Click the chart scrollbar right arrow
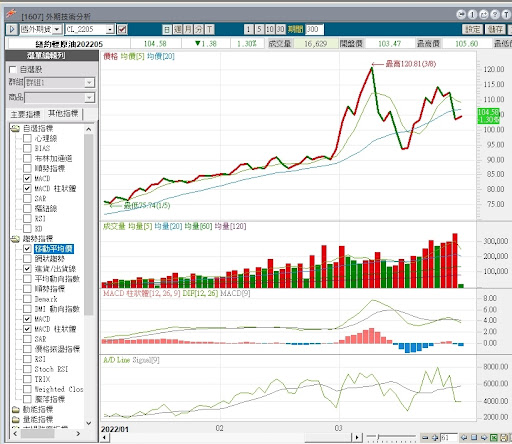Image resolution: width=512 pixels, height=444 pixels. coord(357,437)
